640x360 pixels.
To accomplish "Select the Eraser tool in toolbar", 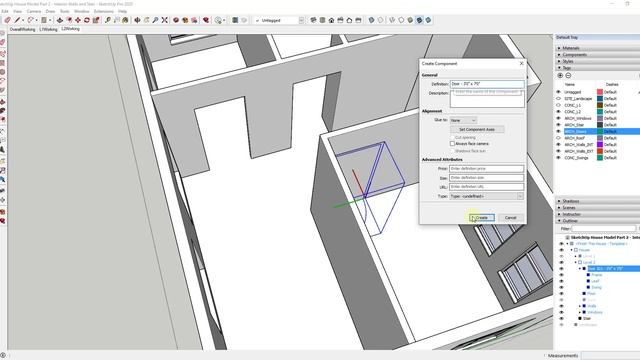I will (7, 20).
